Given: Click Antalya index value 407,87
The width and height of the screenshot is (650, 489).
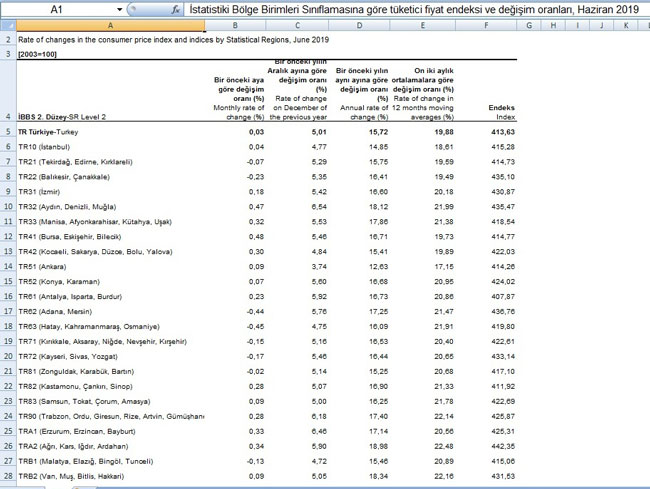Looking at the screenshot, I should (x=503, y=296).
